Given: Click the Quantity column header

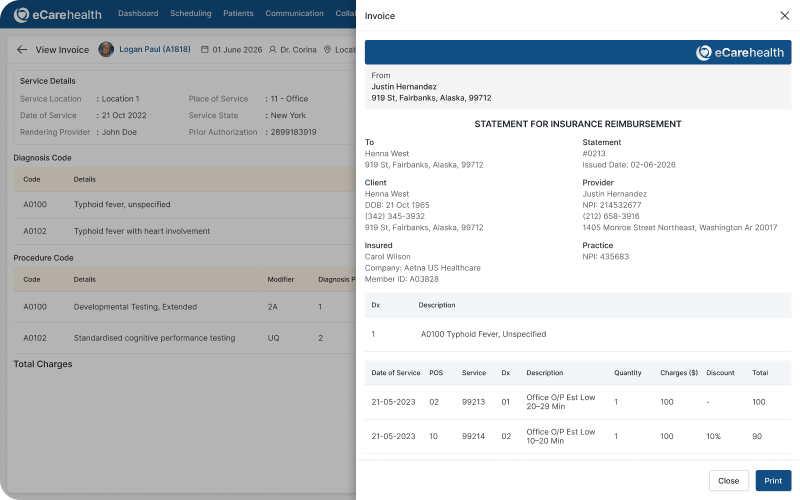Looking at the screenshot, I should pyautogui.click(x=628, y=373).
